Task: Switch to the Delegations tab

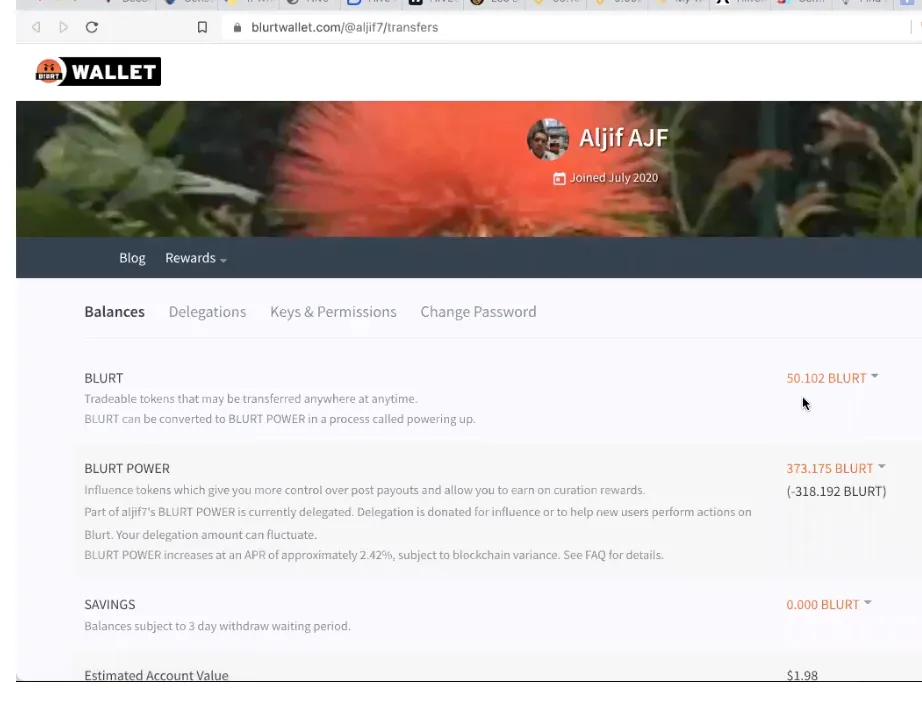Action: tap(208, 312)
